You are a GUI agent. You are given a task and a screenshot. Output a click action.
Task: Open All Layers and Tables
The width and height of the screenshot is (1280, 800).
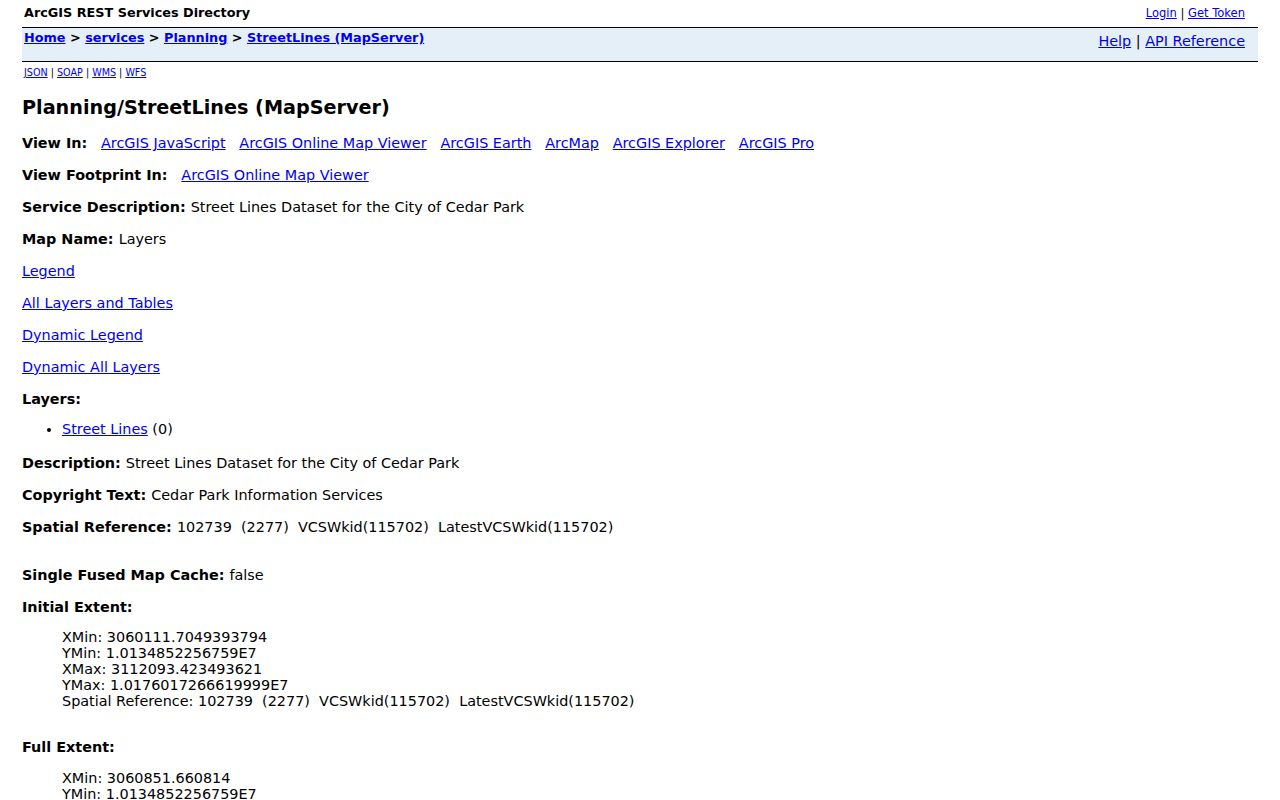click(97, 303)
